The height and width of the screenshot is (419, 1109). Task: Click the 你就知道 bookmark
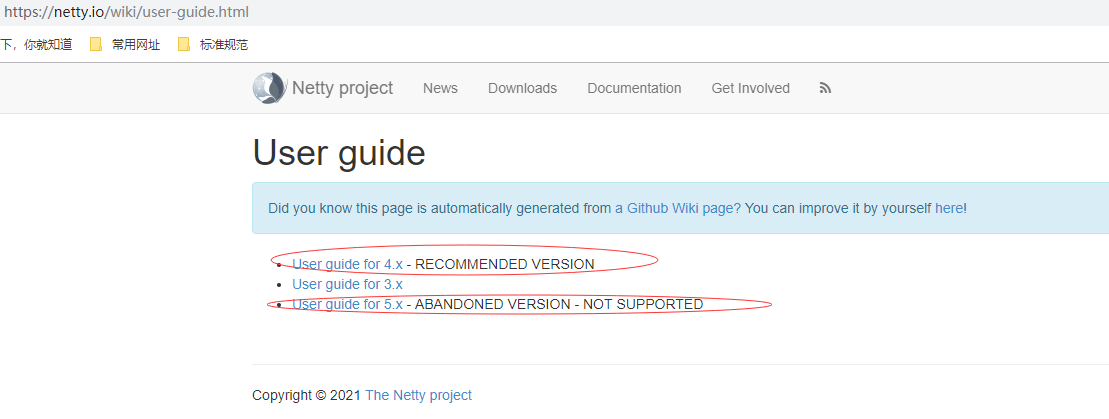(36, 45)
